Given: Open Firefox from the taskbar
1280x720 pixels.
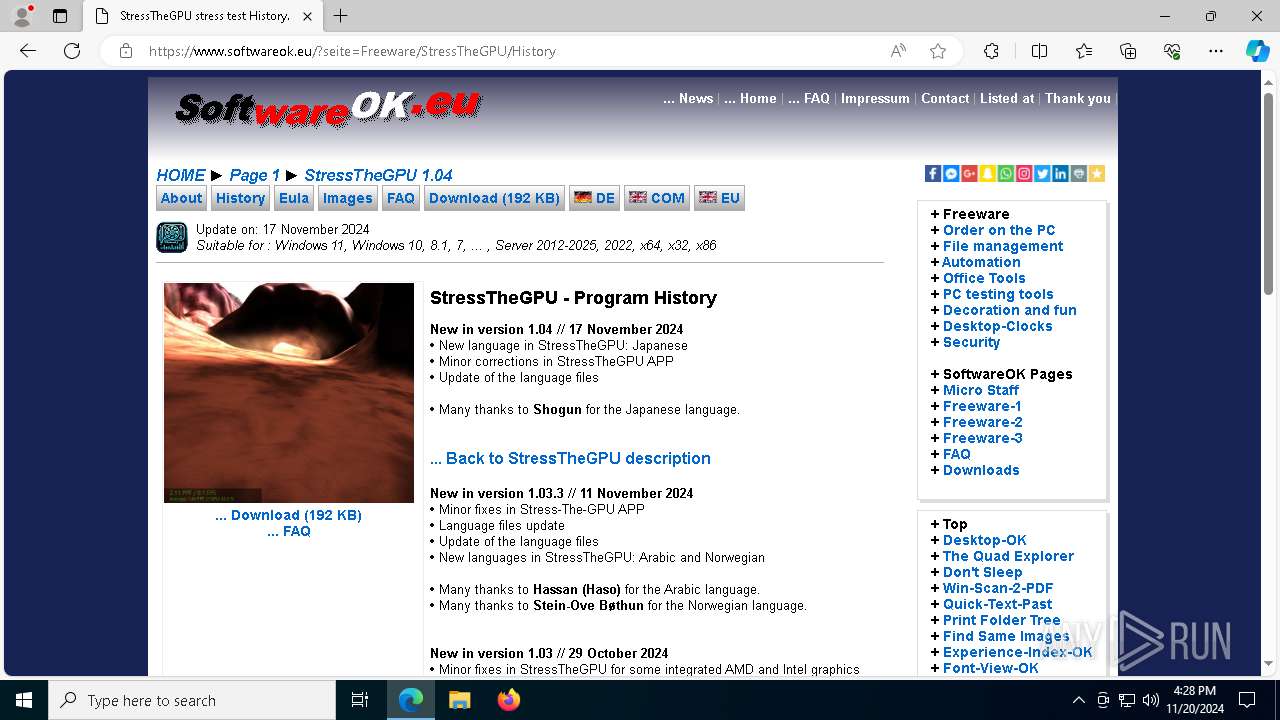Looking at the screenshot, I should [509, 700].
